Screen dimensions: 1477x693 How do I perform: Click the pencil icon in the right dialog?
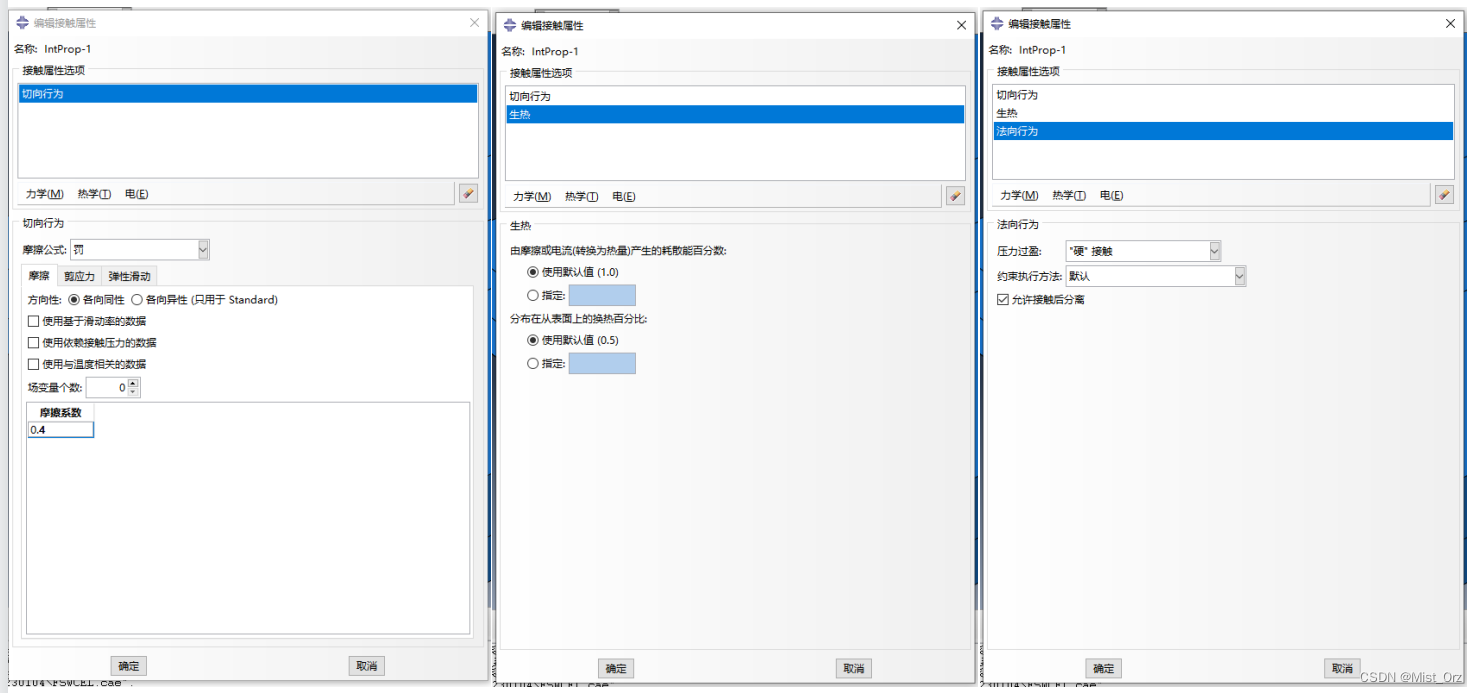click(x=1443, y=195)
